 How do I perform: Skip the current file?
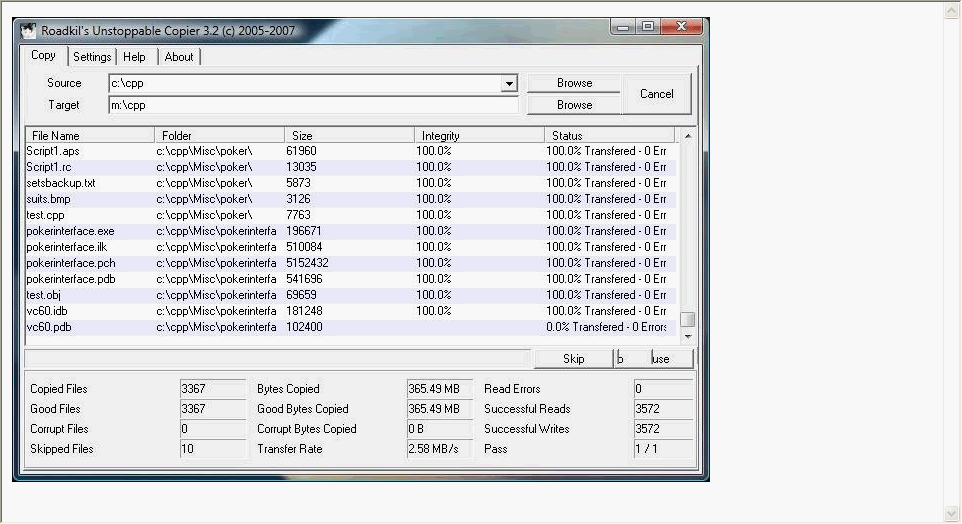574,359
